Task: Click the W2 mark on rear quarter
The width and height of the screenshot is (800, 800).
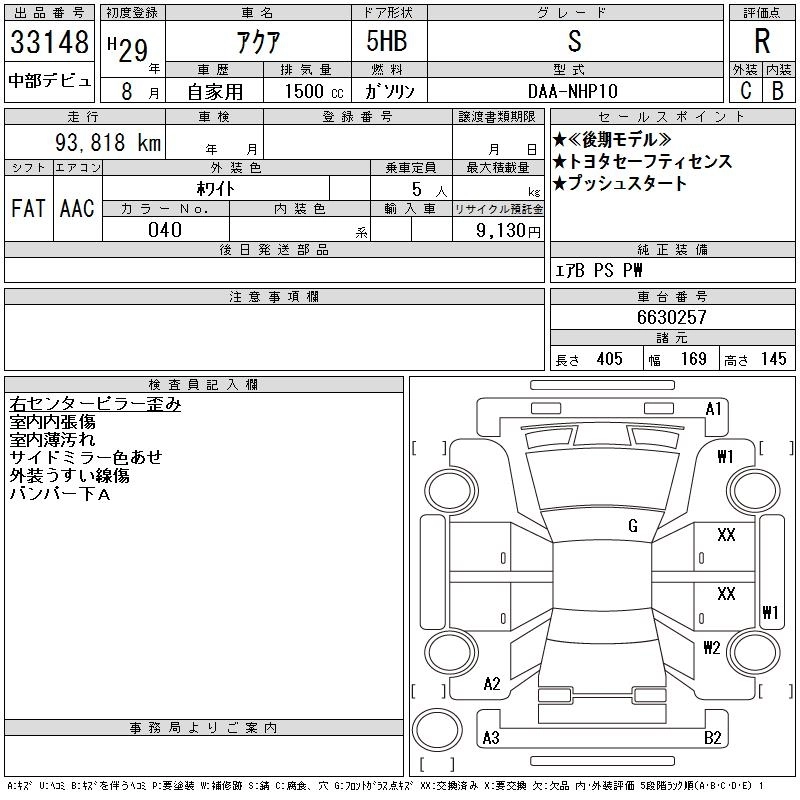Action: 712,647
